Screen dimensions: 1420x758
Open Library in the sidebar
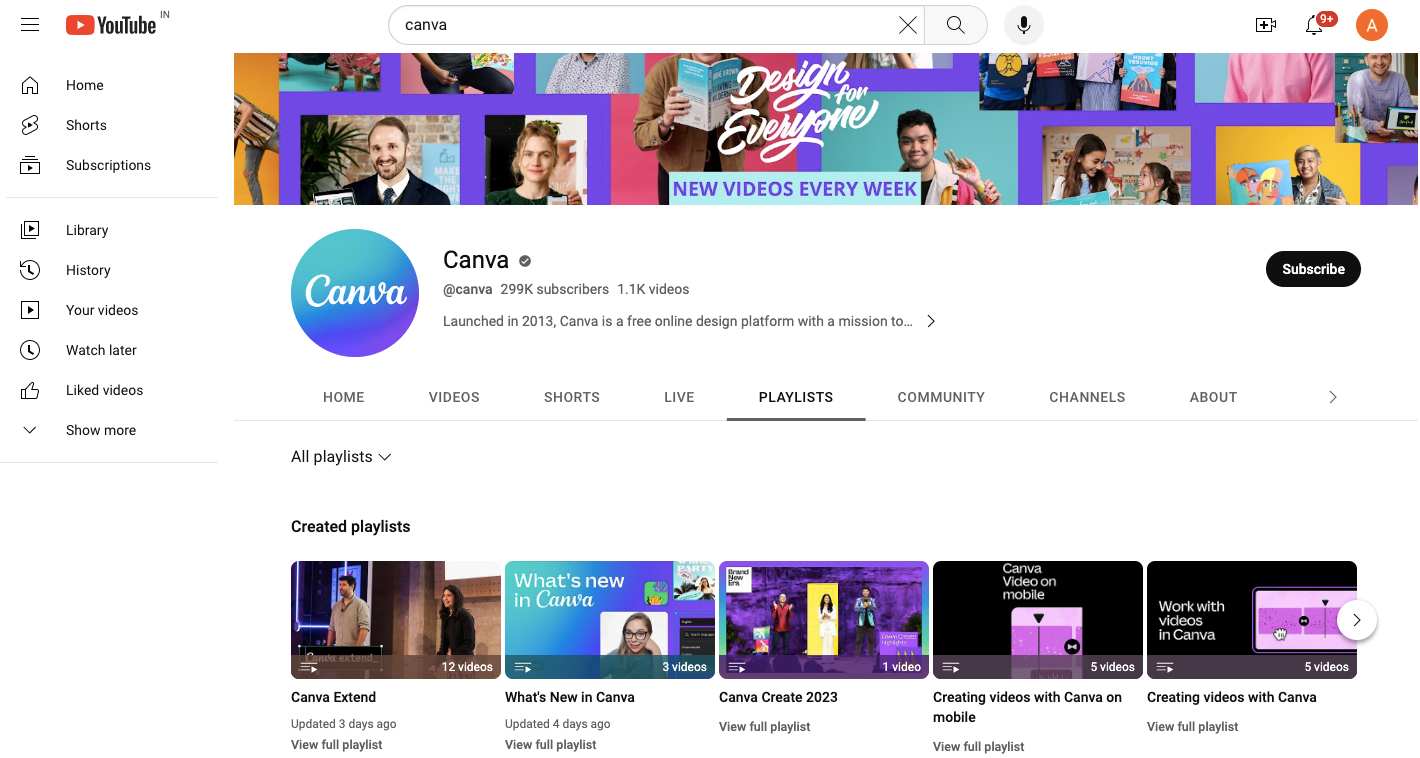[x=109, y=230]
